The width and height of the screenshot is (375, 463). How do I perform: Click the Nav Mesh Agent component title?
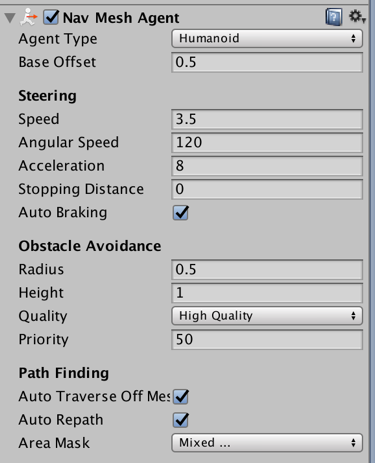tap(121, 18)
